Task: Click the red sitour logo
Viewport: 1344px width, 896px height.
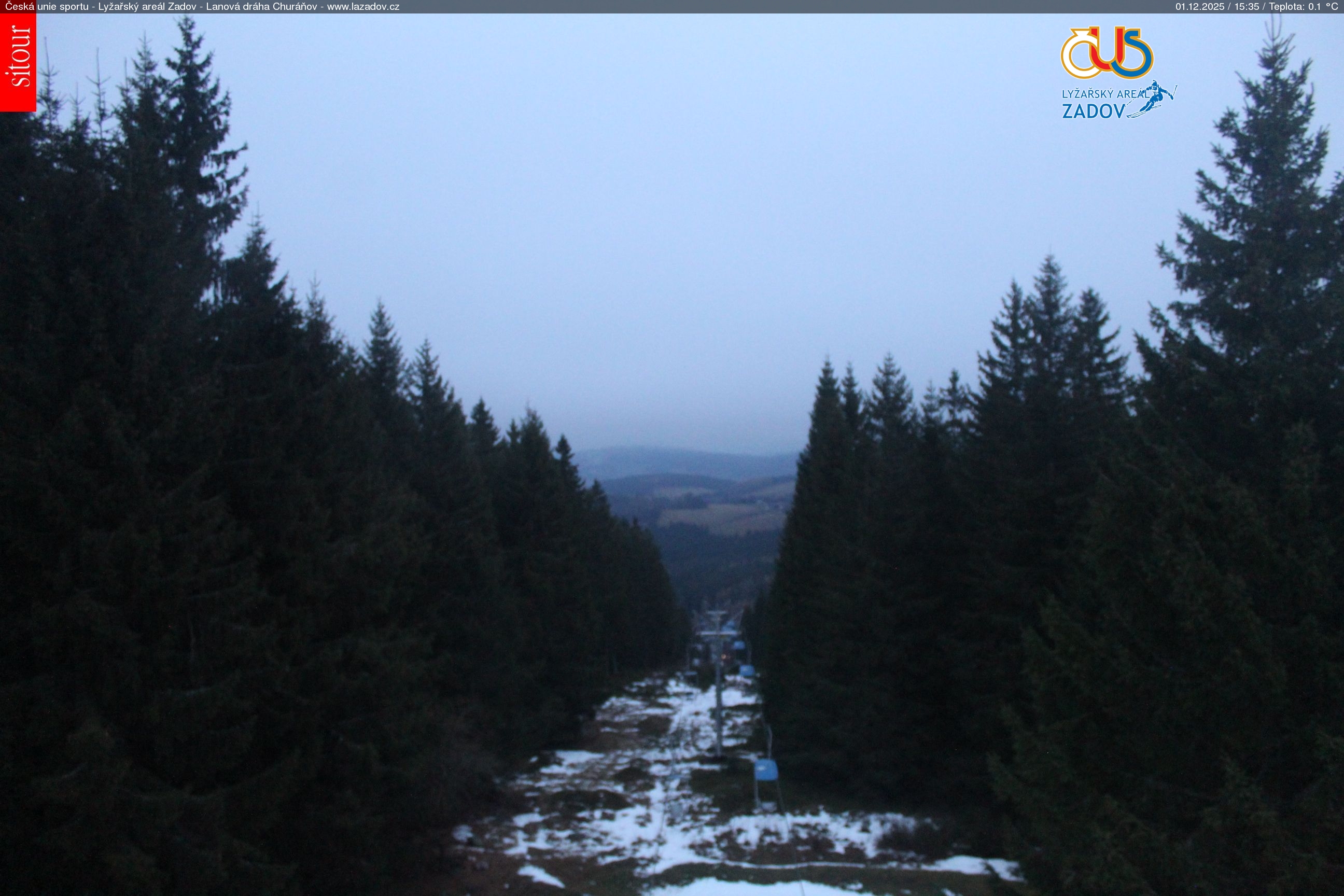Action: pyautogui.click(x=18, y=62)
